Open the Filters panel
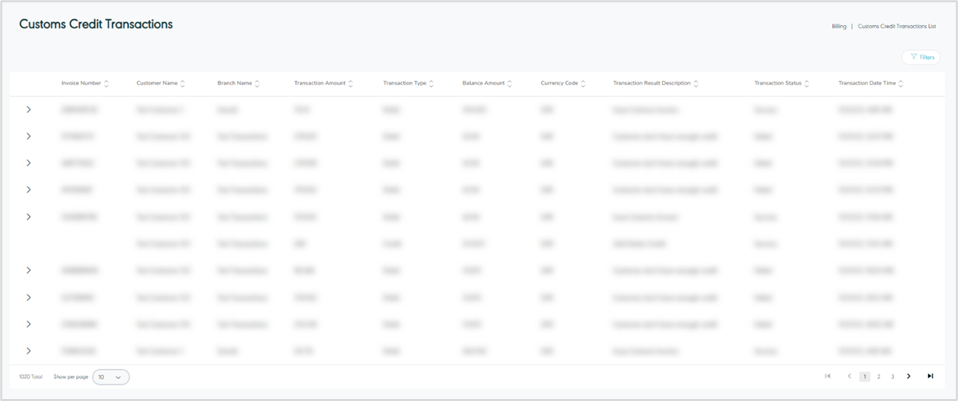The width and height of the screenshot is (958, 401). (x=921, y=57)
